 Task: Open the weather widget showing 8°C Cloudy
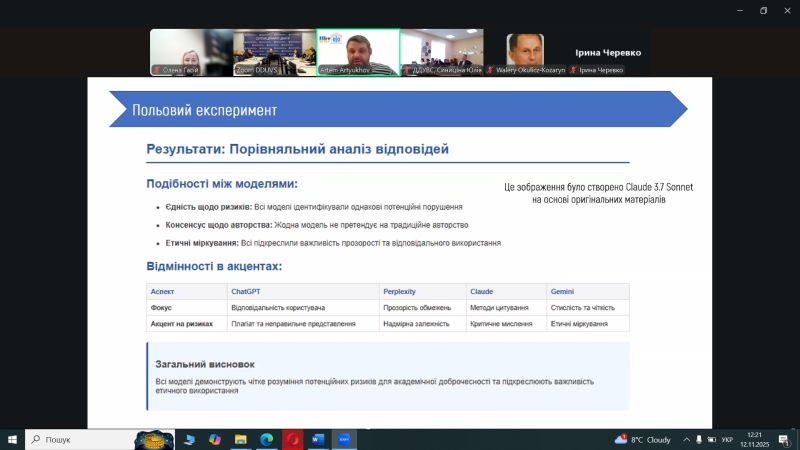(x=643, y=439)
